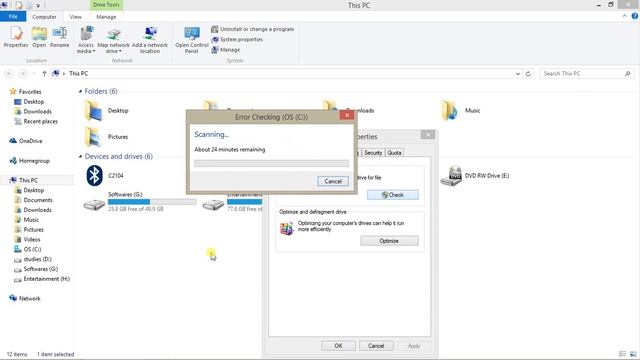Click the scanning progress bar
Image resolution: width=640 pixels, height=360 pixels.
pos(271,163)
